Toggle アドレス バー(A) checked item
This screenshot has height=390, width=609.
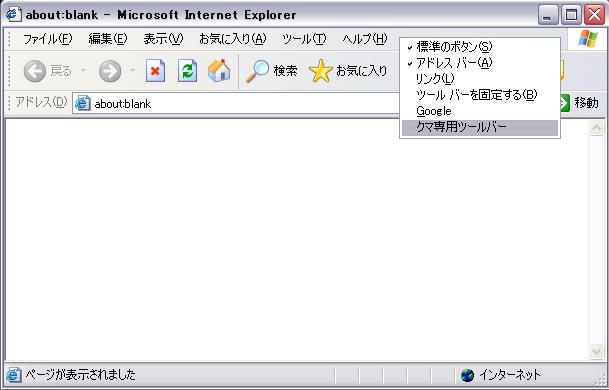480,63
